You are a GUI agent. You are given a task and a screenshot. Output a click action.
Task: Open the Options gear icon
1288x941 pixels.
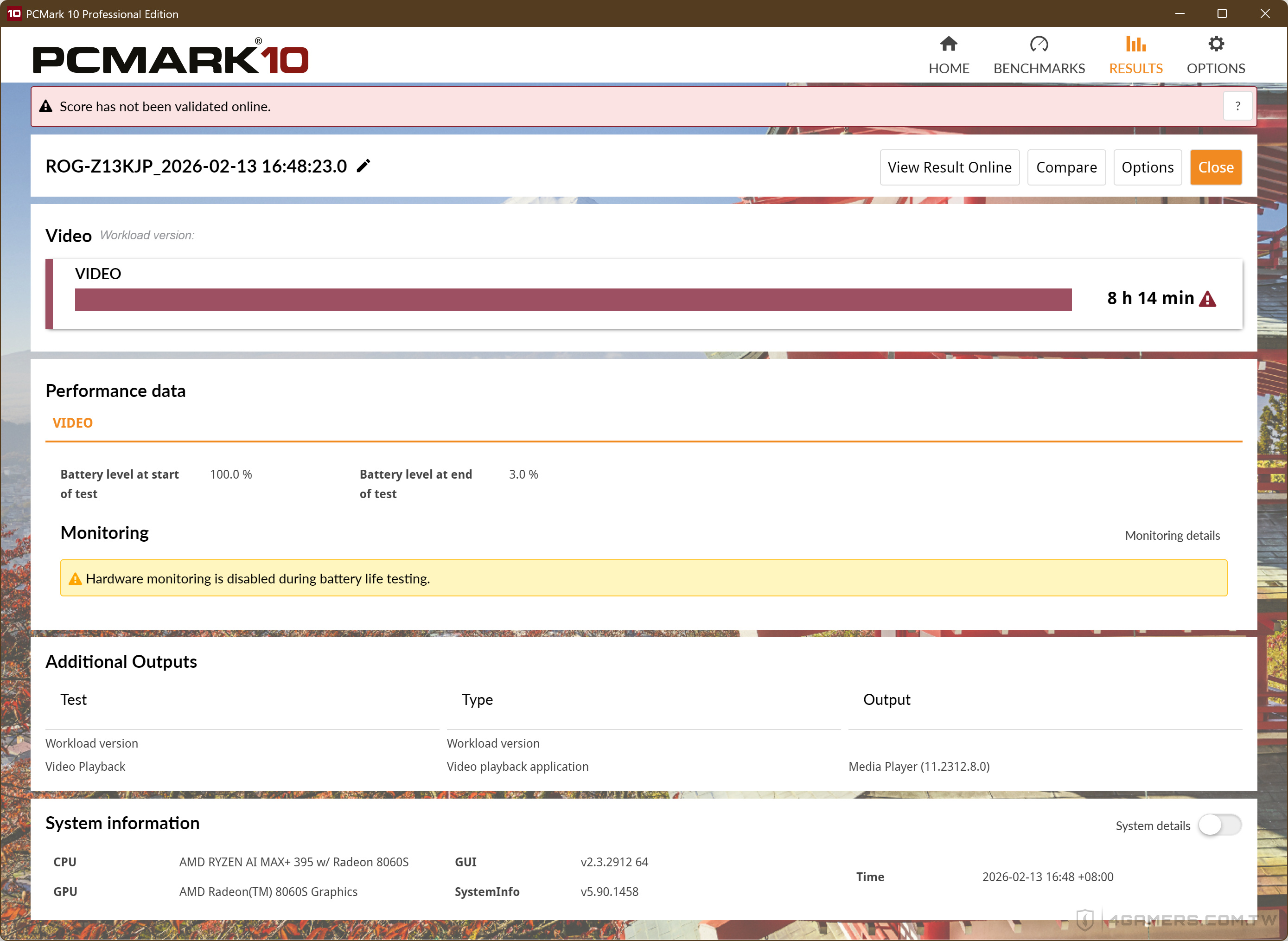click(1216, 44)
